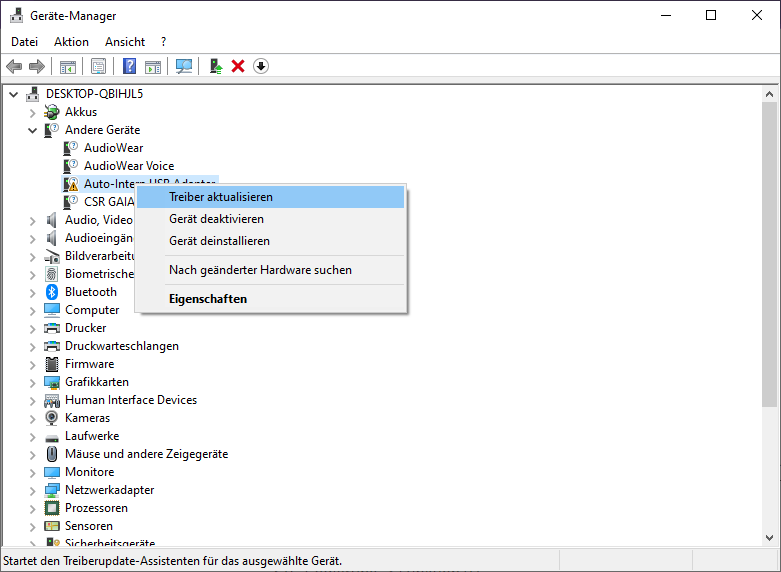
Task: Click the down-arrow toolbar icon
Action: 261,66
